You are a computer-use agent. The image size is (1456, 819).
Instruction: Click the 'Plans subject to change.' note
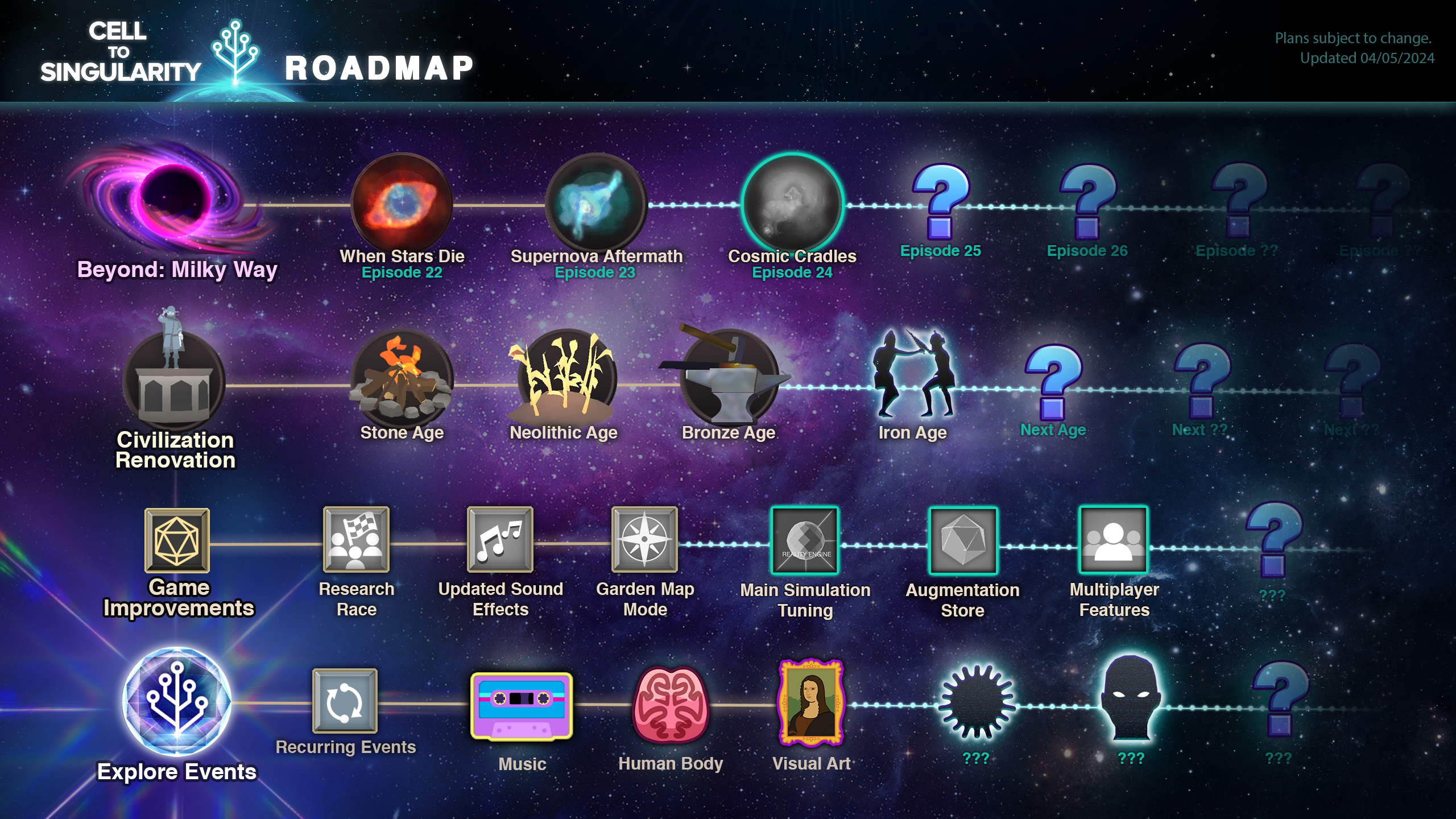click(x=1353, y=38)
